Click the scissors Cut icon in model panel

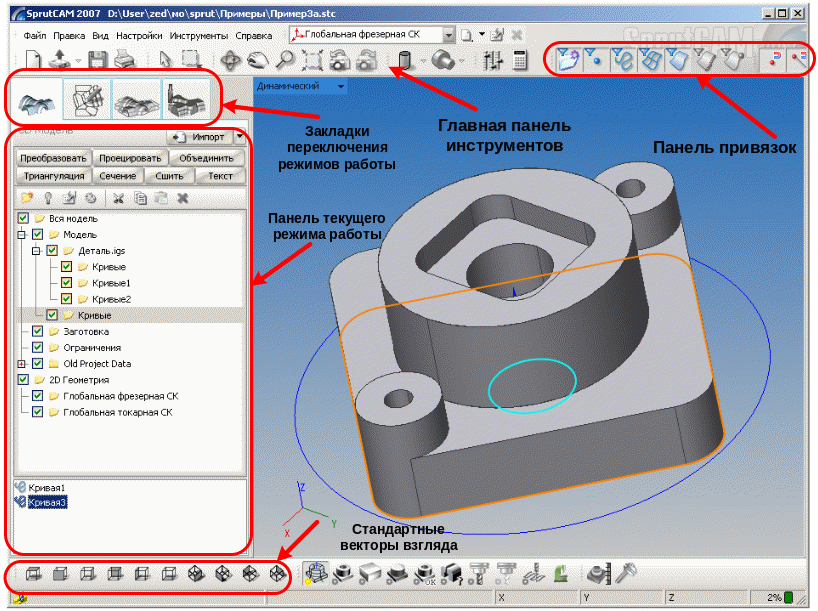point(119,198)
